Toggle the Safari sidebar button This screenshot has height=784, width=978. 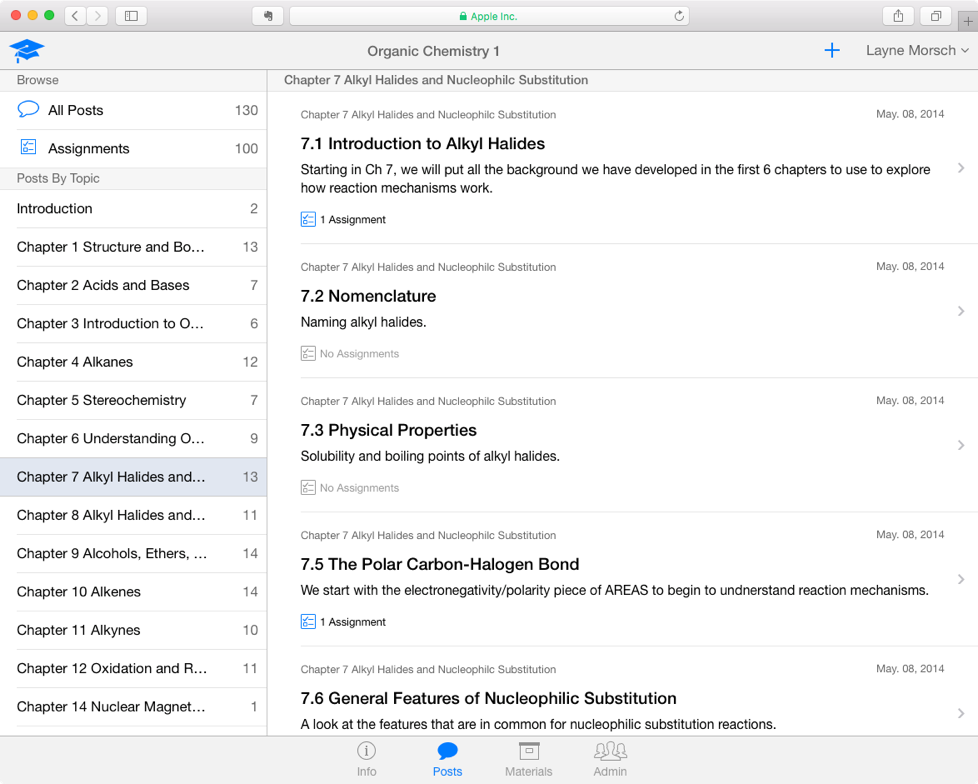131,16
